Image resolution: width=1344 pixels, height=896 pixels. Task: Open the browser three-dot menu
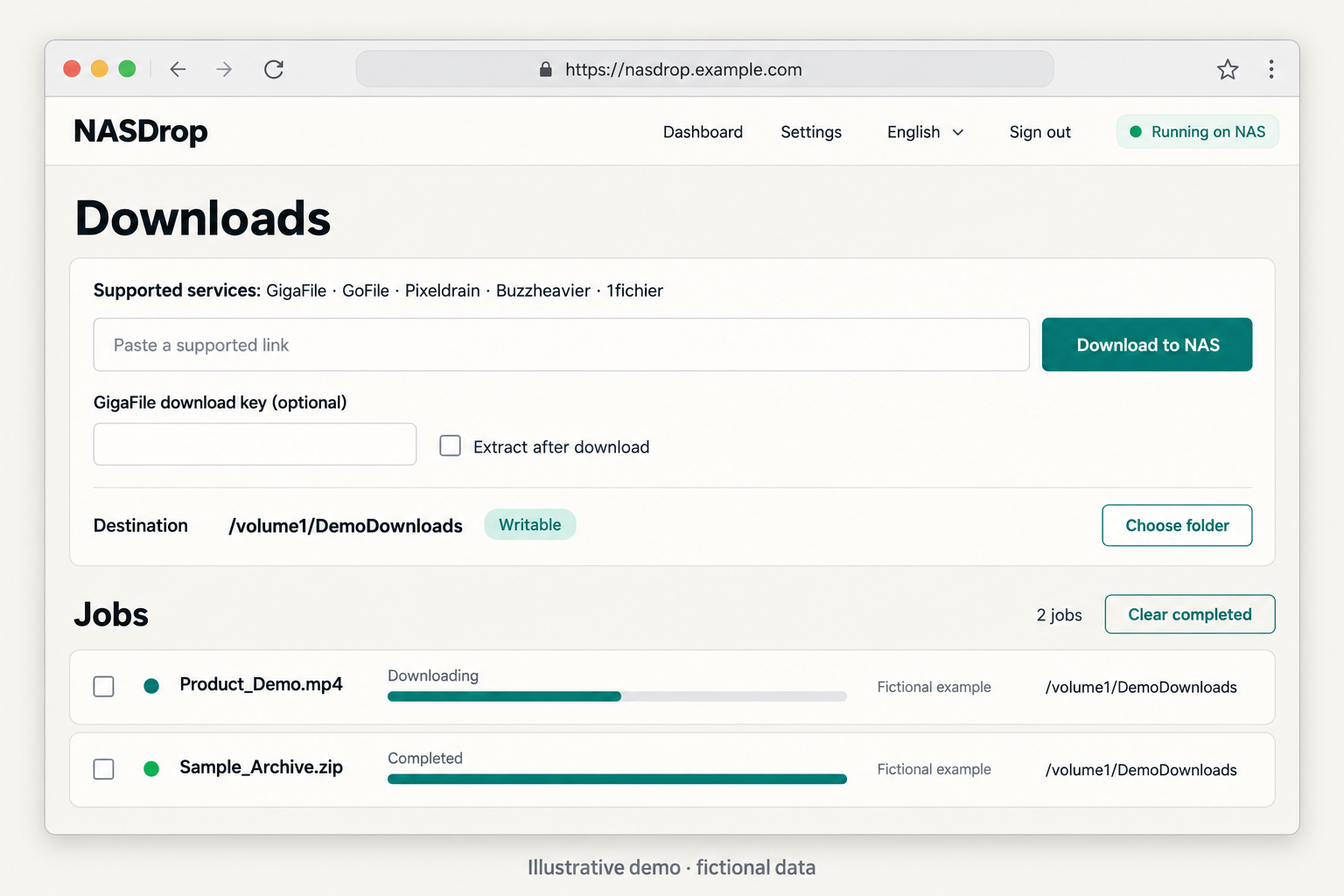(1271, 69)
